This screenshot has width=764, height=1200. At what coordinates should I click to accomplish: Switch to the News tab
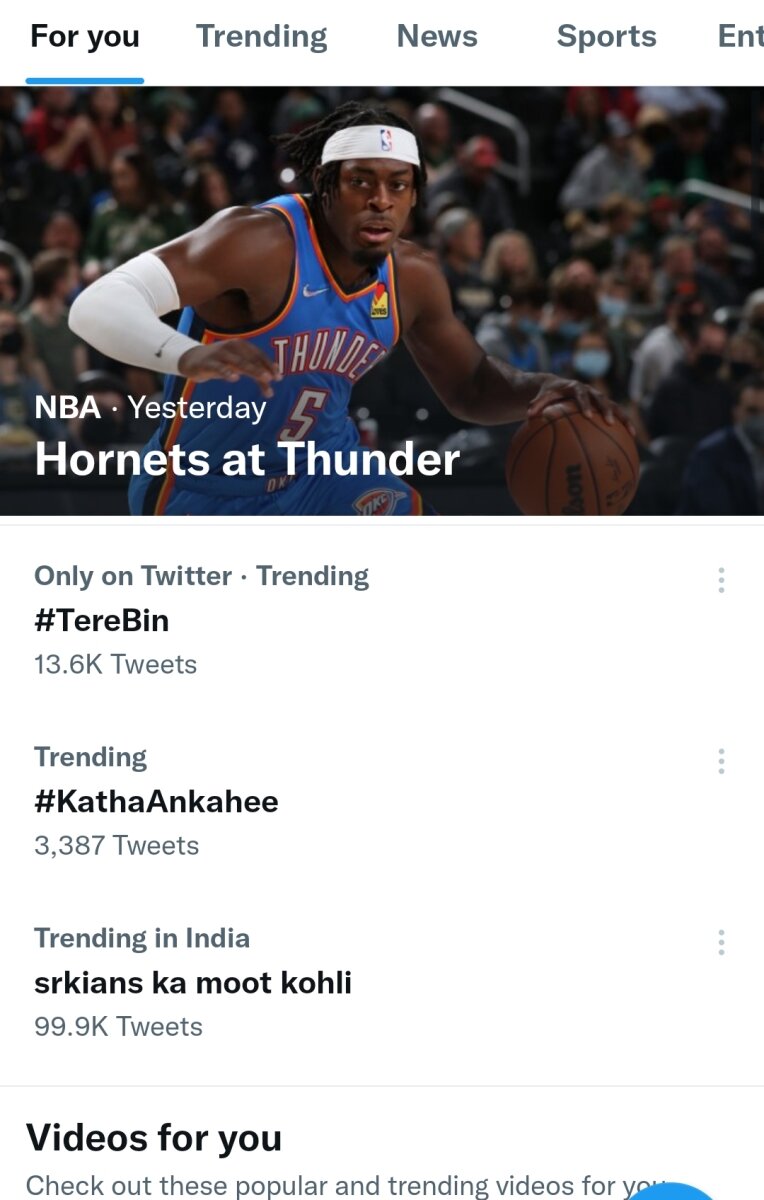[x=437, y=37]
